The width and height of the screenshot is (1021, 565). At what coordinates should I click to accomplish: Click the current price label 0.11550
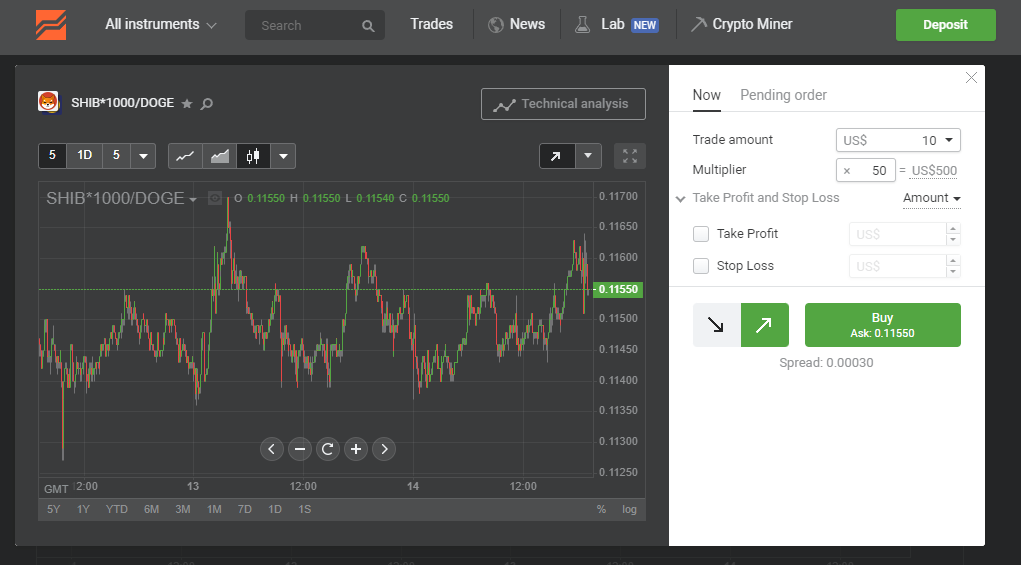(619, 289)
